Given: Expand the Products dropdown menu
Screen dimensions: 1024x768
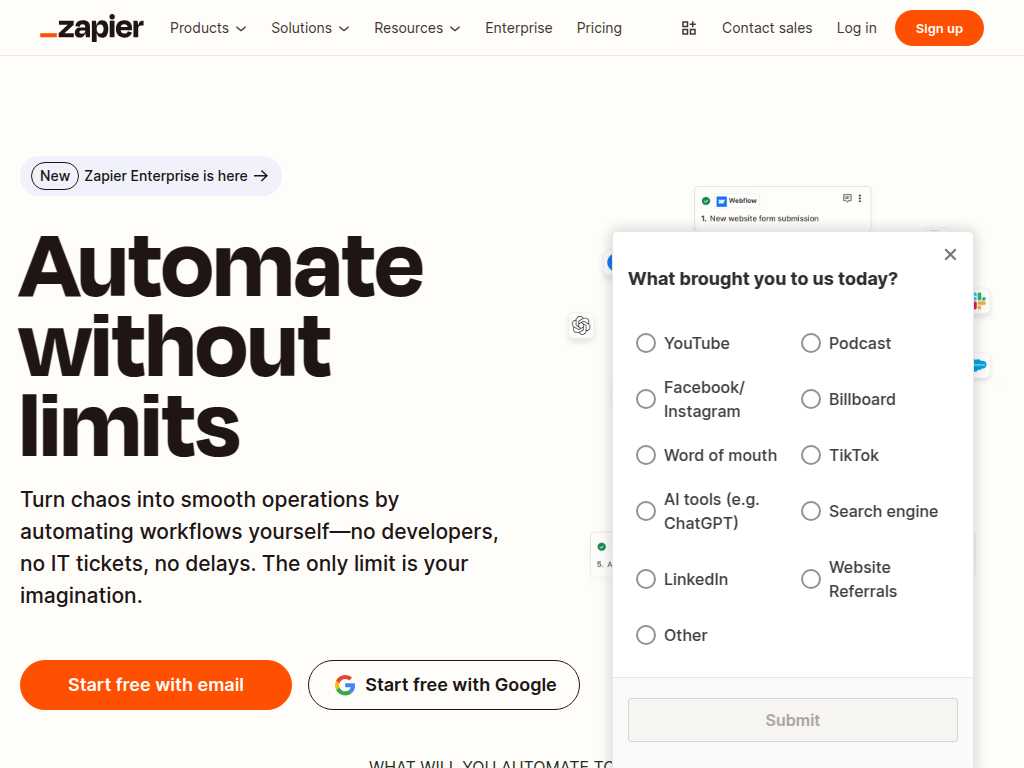Looking at the screenshot, I should pyautogui.click(x=208, y=28).
